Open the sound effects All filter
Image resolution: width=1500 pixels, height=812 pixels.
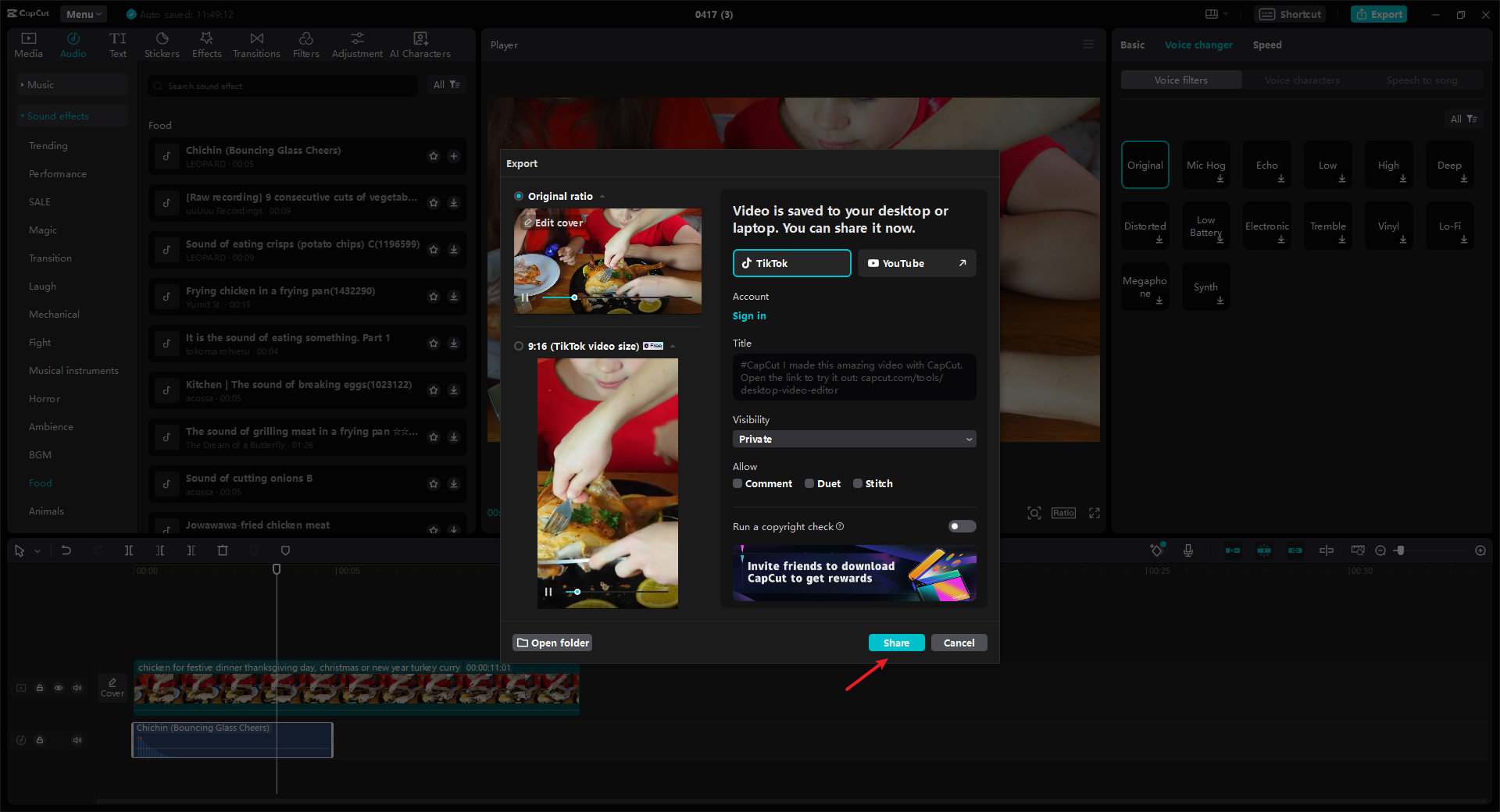pos(447,84)
